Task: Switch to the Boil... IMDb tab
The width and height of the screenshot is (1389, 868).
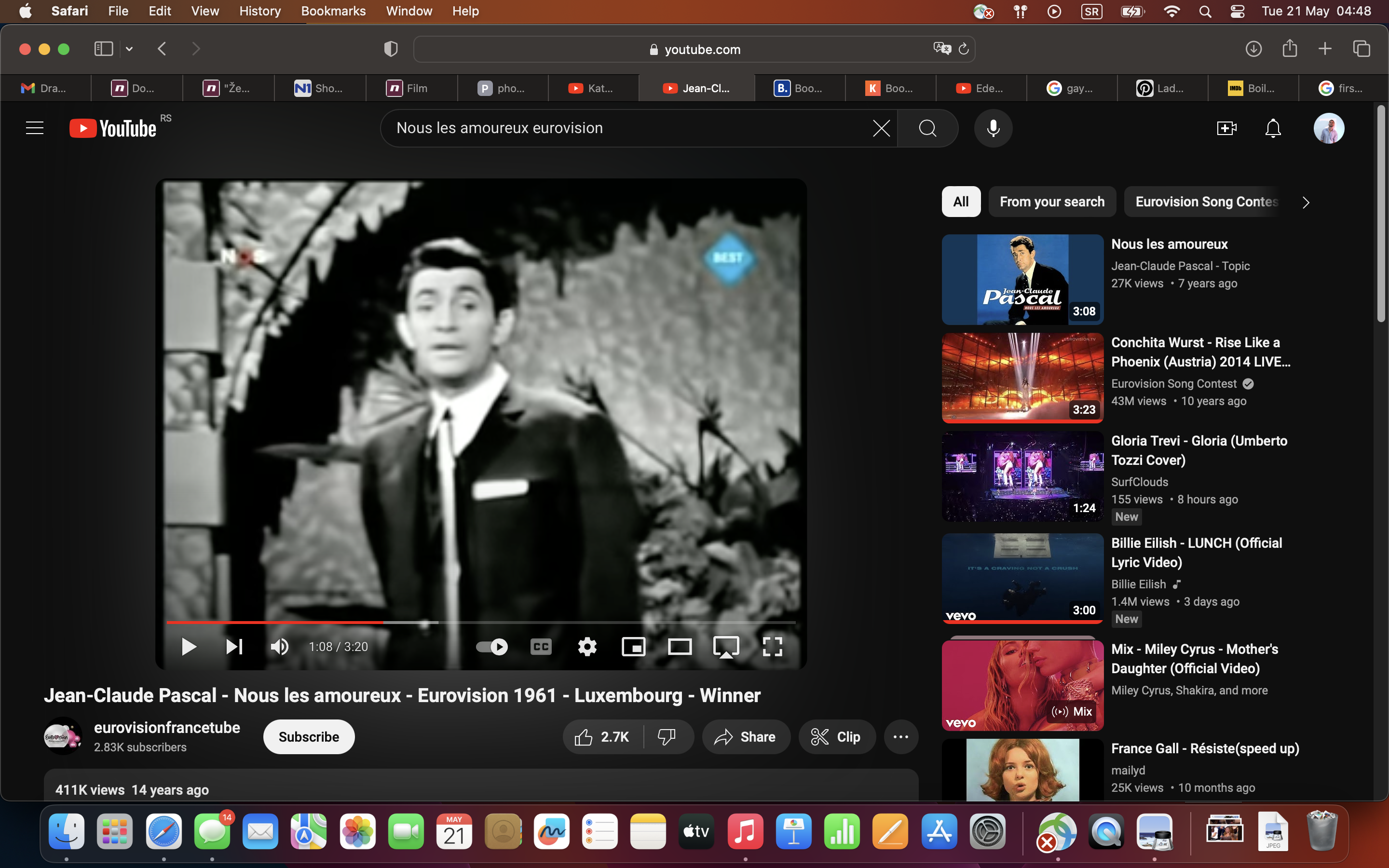Action: pyautogui.click(x=1253, y=88)
